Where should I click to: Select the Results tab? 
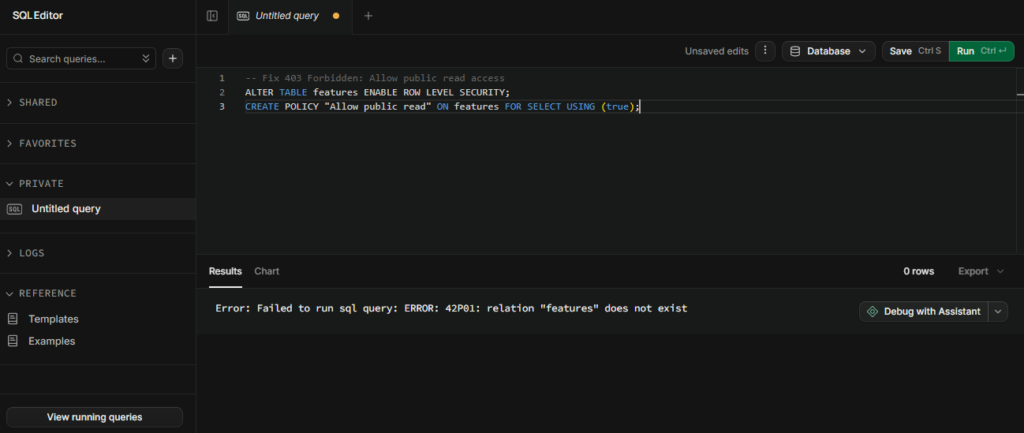225,271
